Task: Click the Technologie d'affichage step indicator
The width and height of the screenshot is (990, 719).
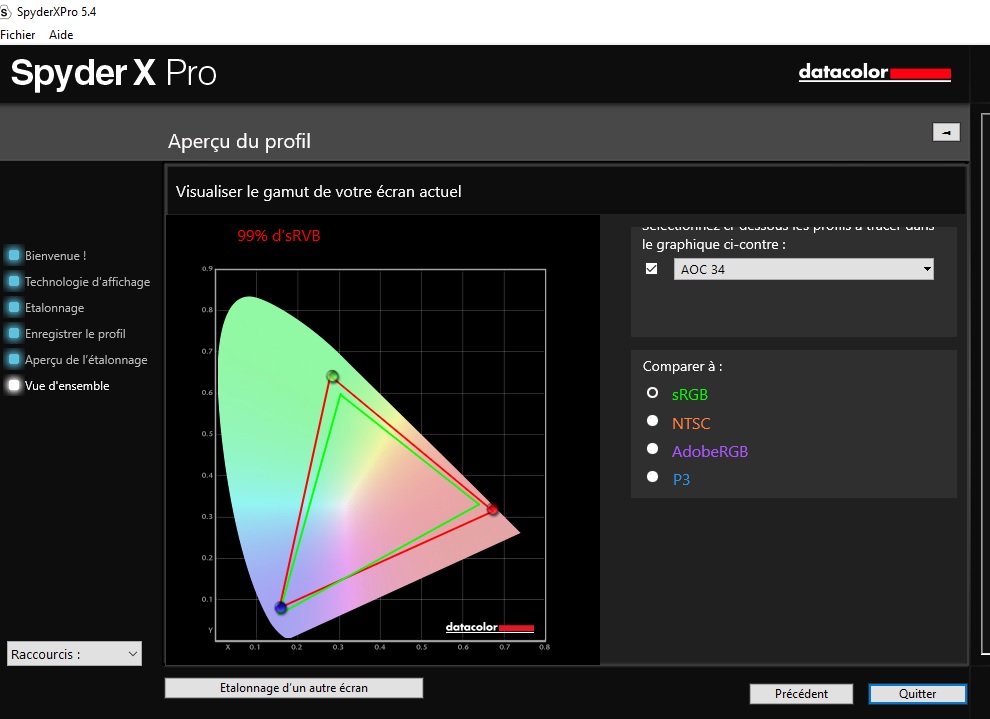Action: tap(14, 282)
